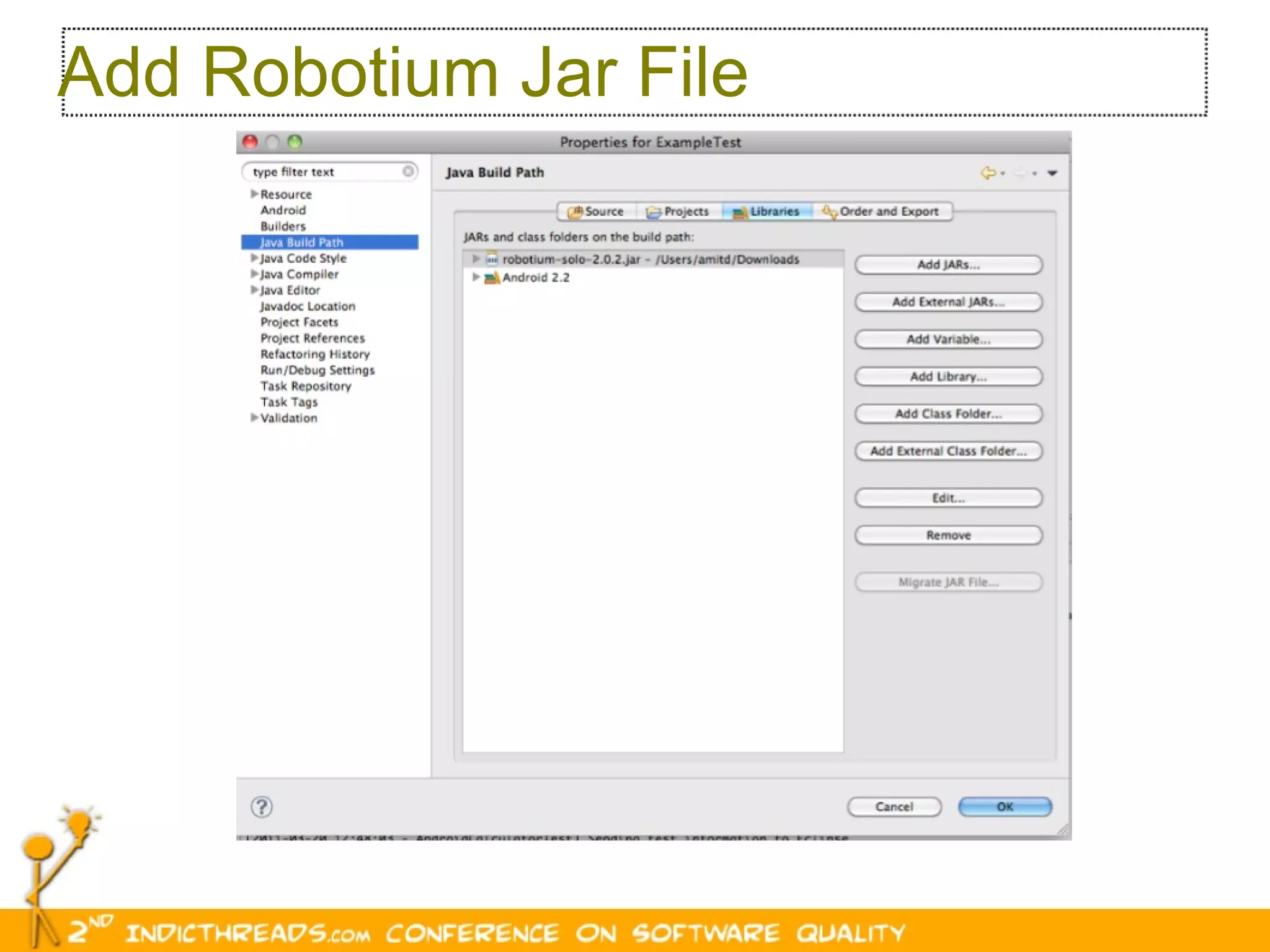Select Javadoc Location item
1270x952 pixels.
[x=308, y=306]
